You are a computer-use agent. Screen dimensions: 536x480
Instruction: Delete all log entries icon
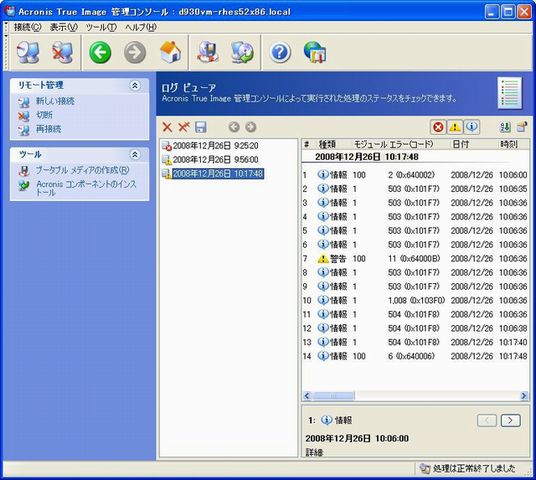184,127
